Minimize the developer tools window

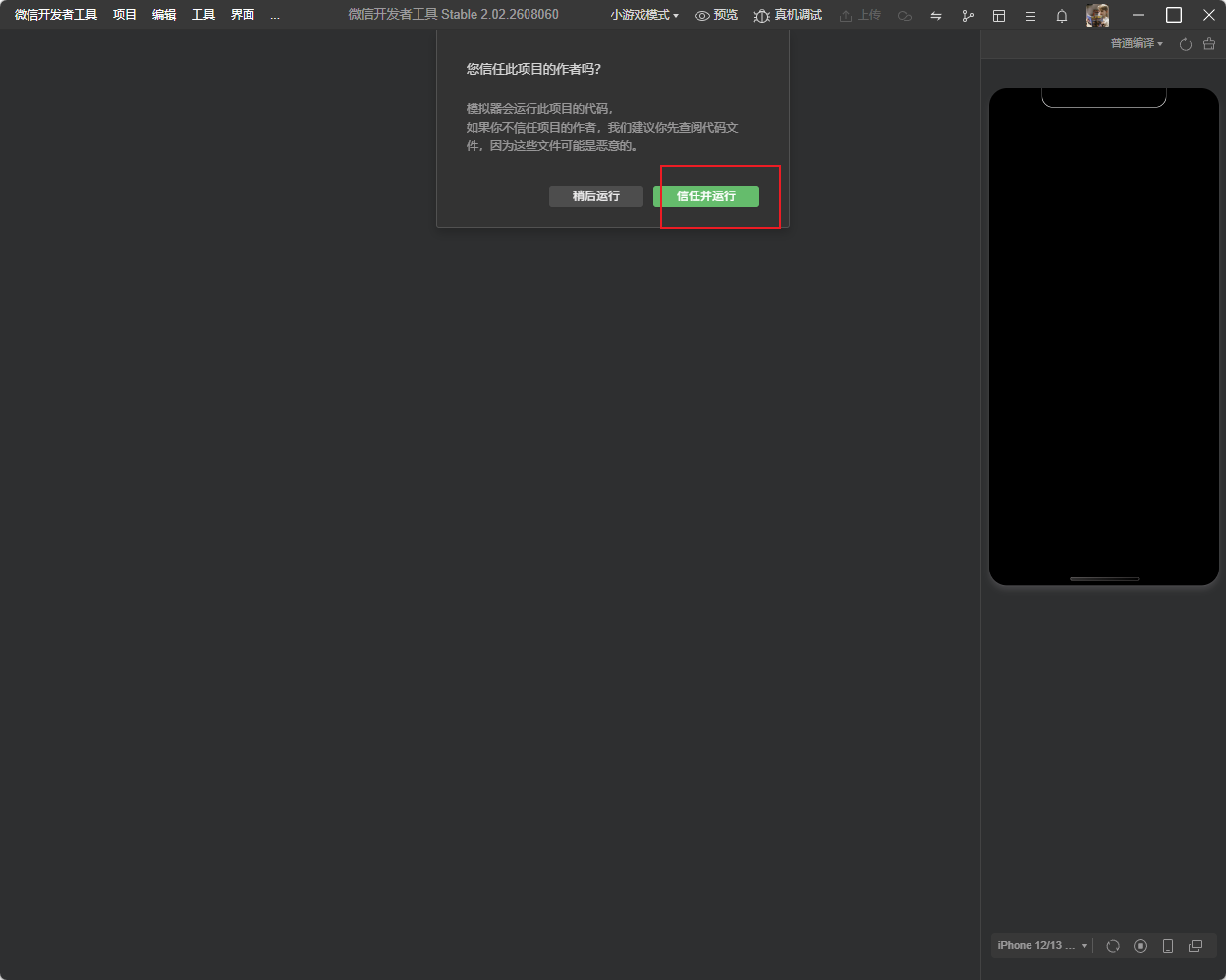1139,15
